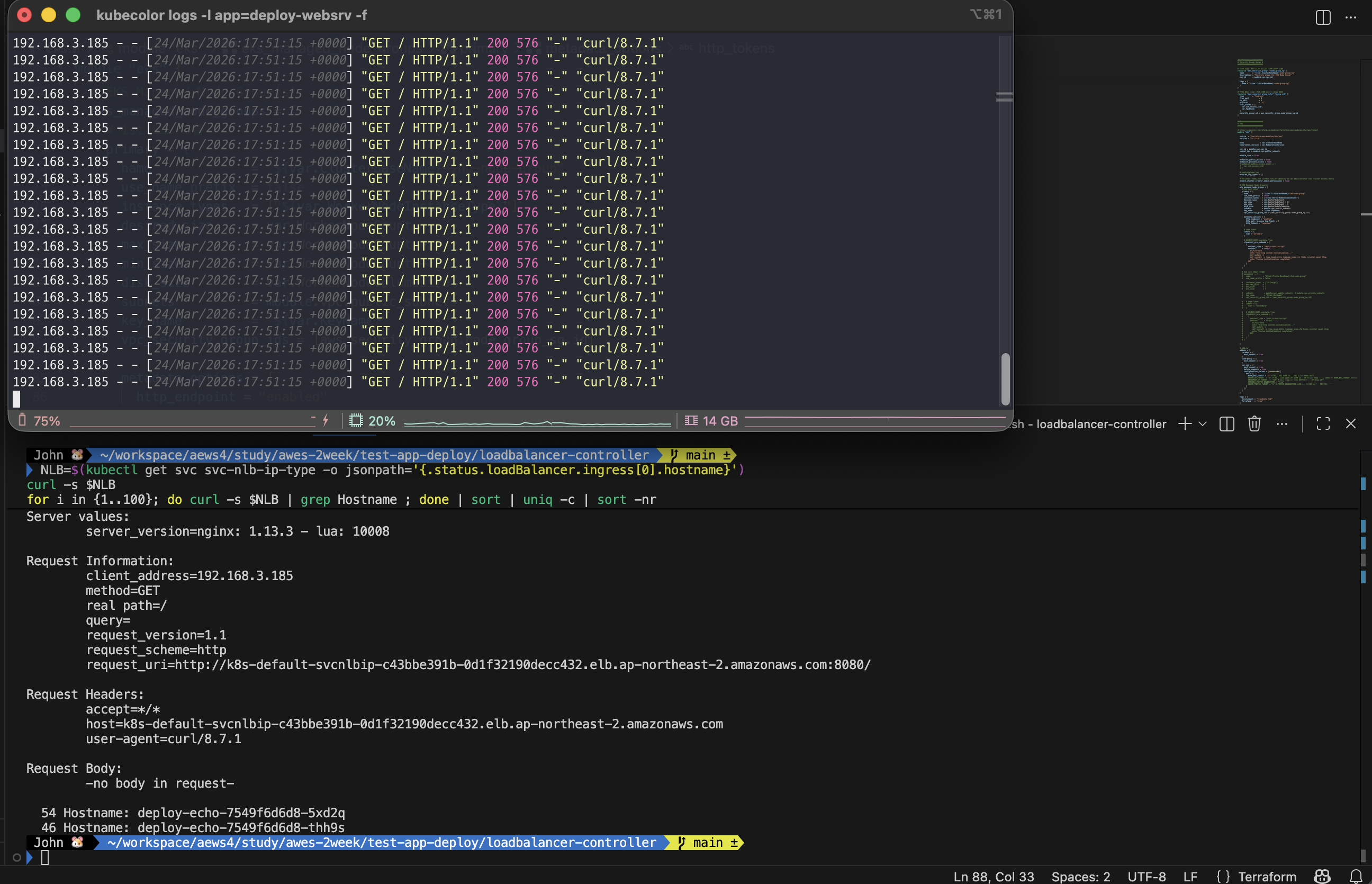Click the 'for i in {1..100}' command line
This screenshot has width=1372, height=884.
341,500
